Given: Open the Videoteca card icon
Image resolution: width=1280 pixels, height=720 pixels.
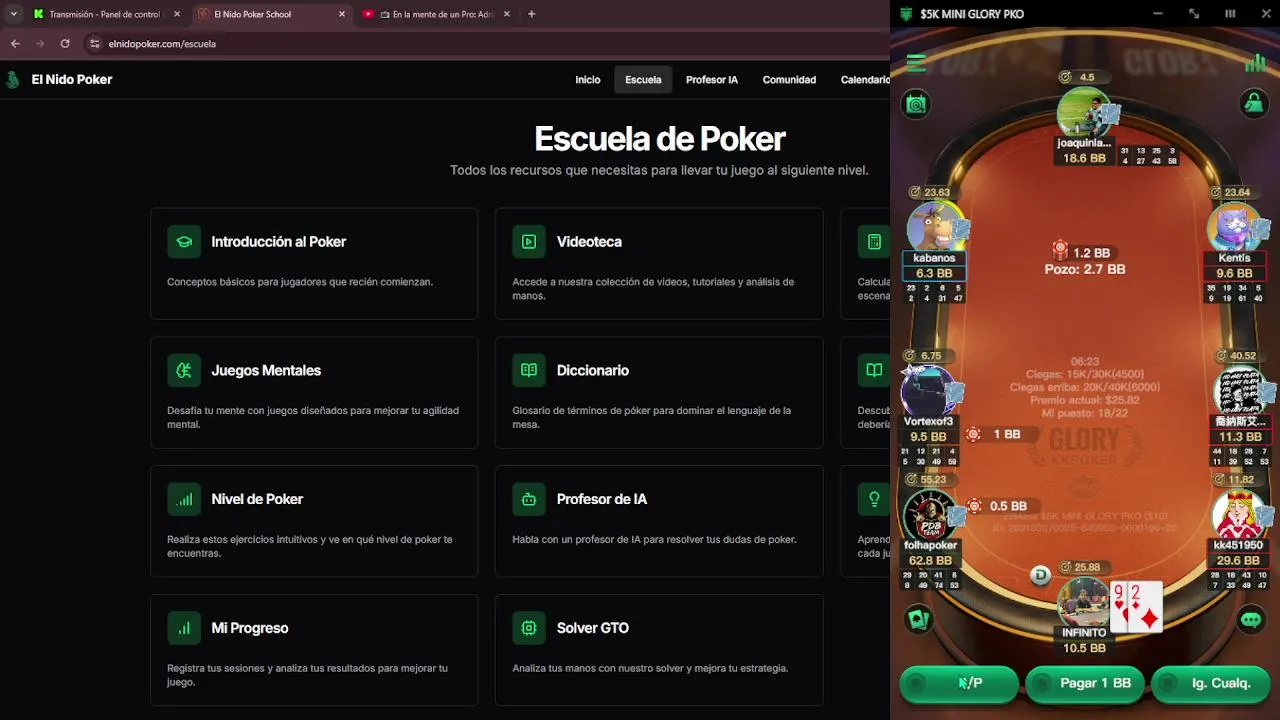Looking at the screenshot, I should 529,241.
